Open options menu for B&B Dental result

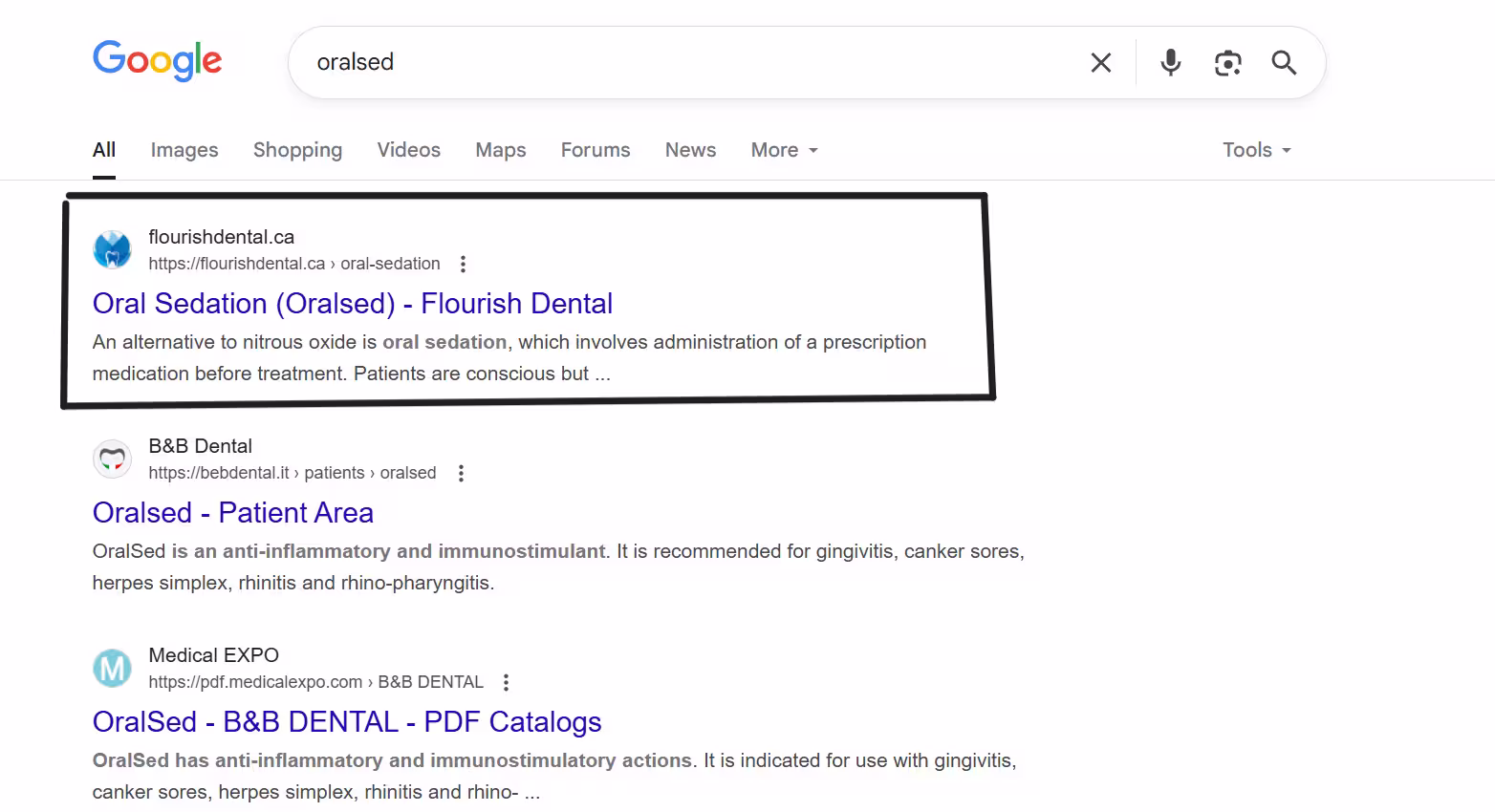[x=461, y=473]
